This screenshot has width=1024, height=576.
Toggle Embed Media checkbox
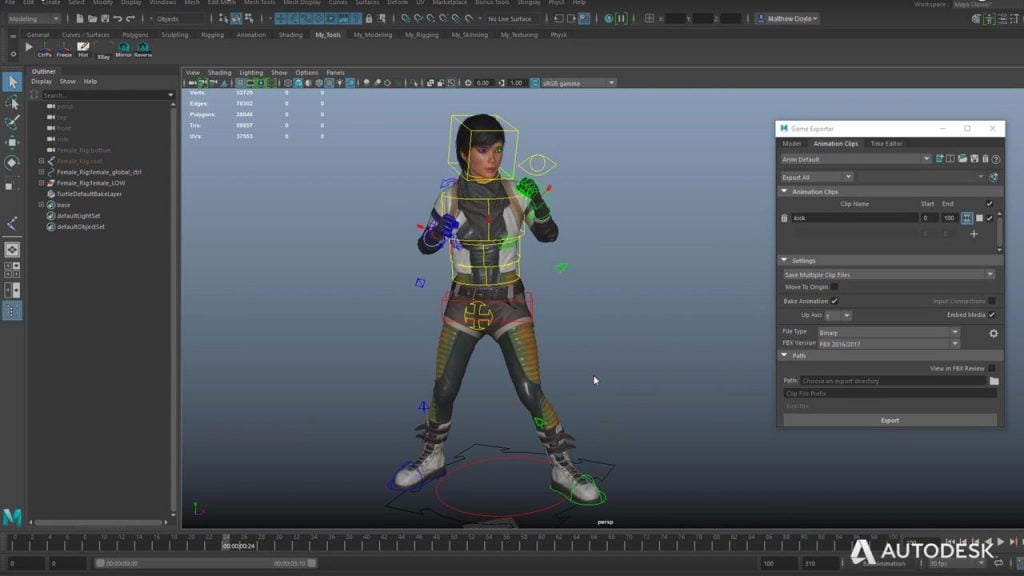pyautogui.click(x=991, y=315)
